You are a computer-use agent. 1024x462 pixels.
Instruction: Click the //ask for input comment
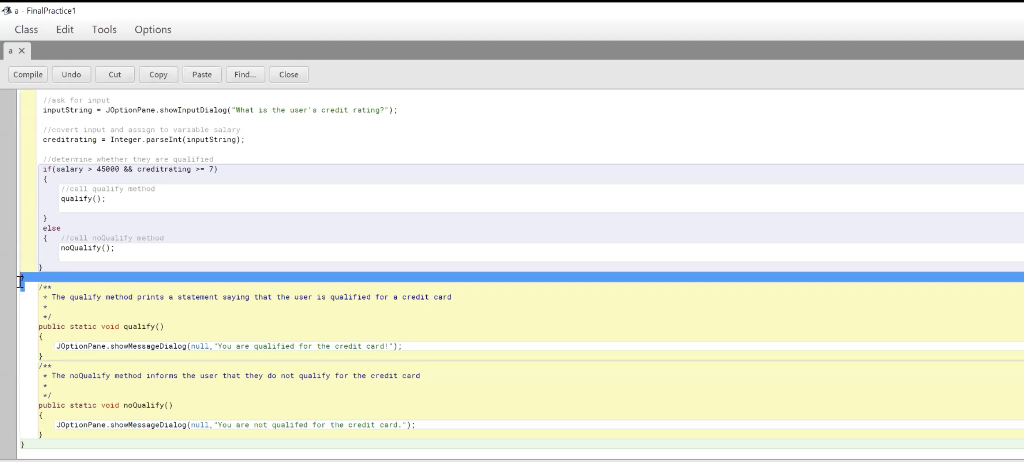(76, 100)
